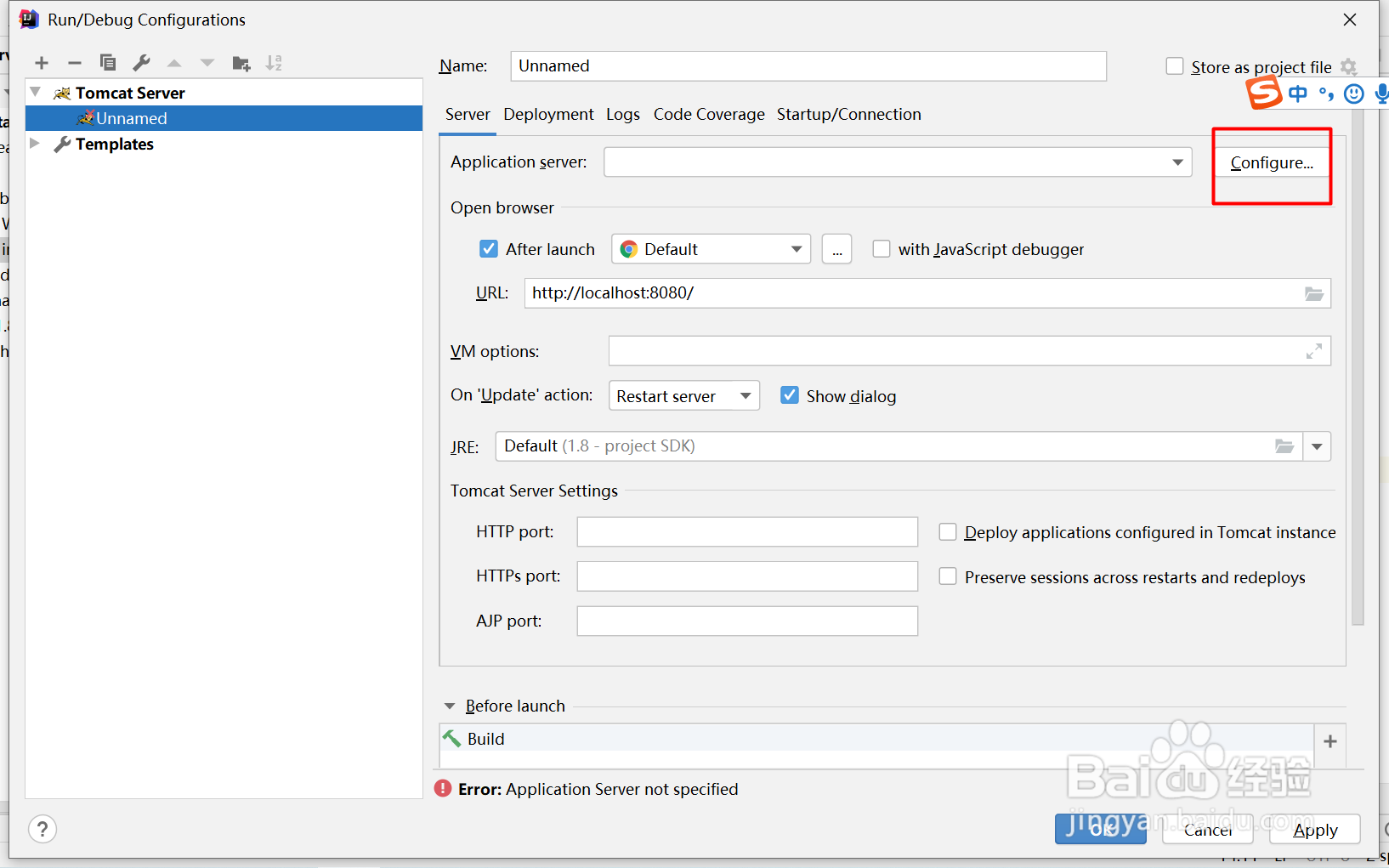Sort configurations alphabetically
This screenshot has width=1389, height=868.
click(x=274, y=62)
